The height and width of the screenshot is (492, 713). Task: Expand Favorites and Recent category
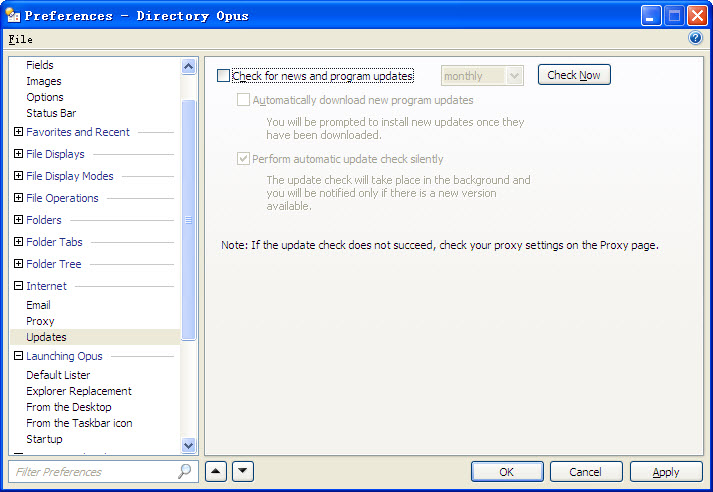click(x=18, y=132)
